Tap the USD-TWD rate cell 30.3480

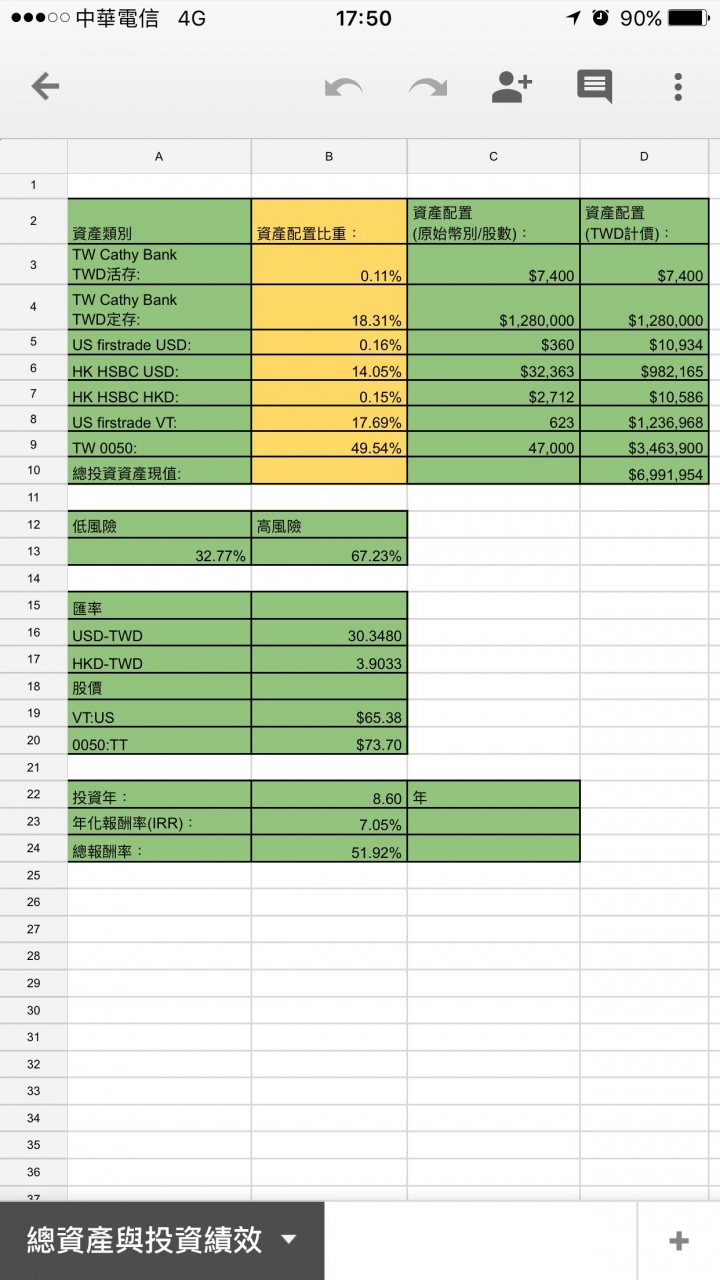(x=329, y=635)
